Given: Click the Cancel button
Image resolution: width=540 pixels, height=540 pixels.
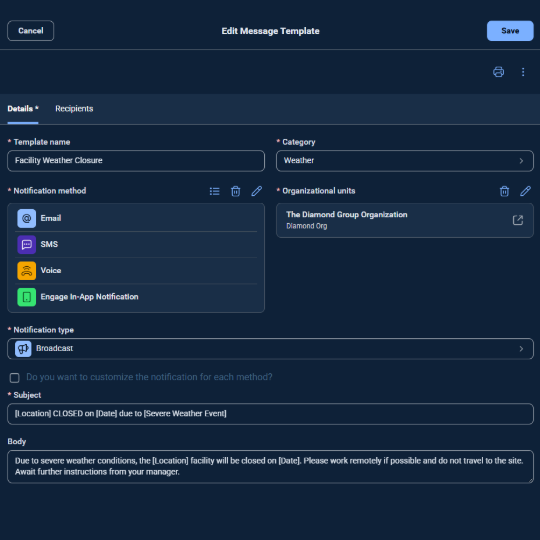Looking at the screenshot, I should [31, 31].
